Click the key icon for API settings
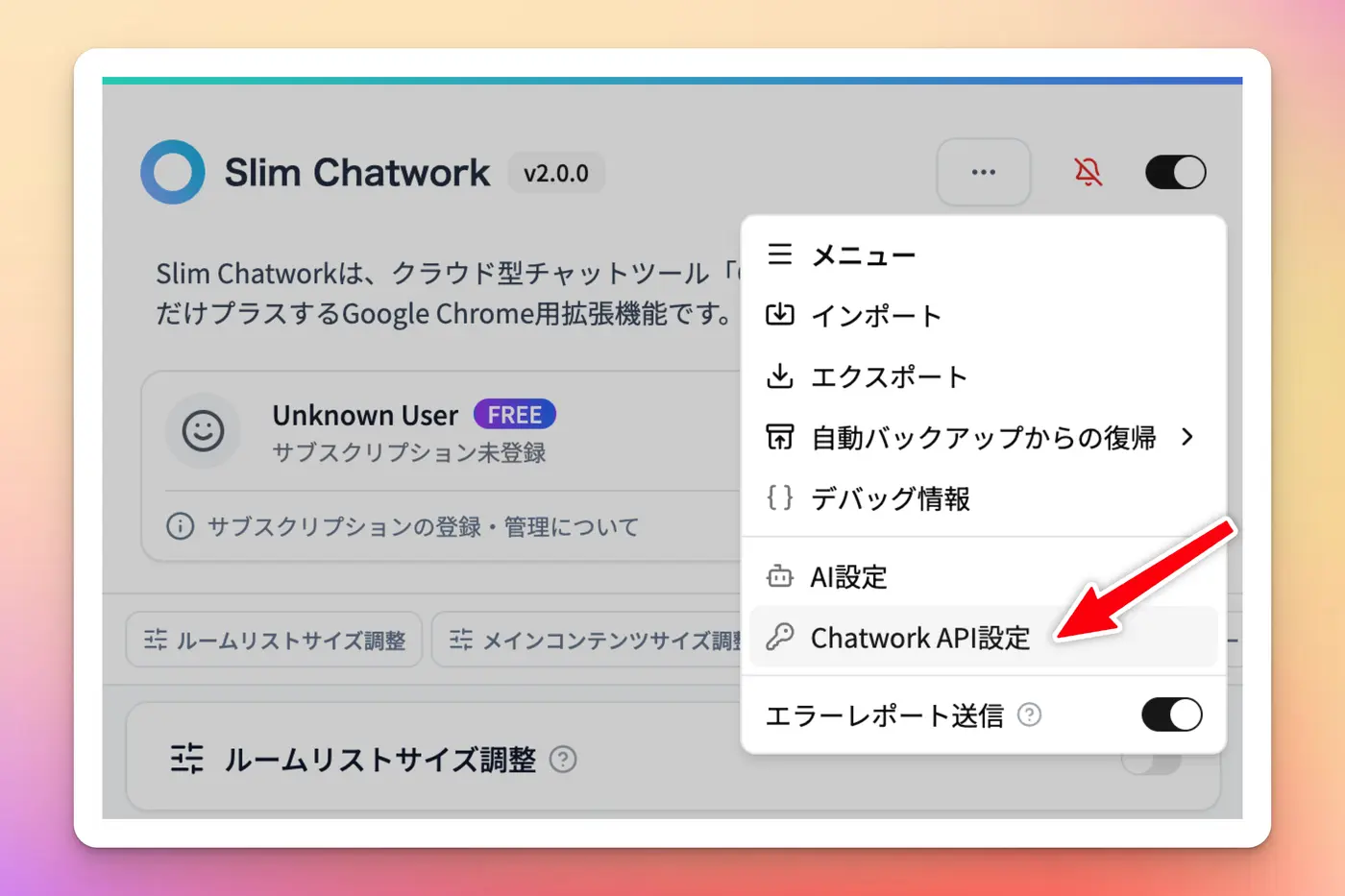The image size is (1345, 896). [x=780, y=636]
